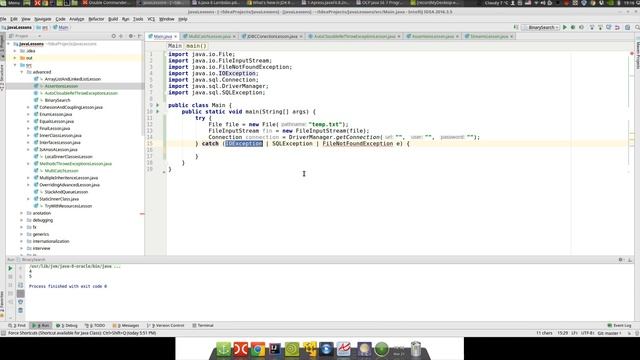The width and height of the screenshot is (640, 360).
Task: Open the Find tool window button
Action: coord(17,325)
